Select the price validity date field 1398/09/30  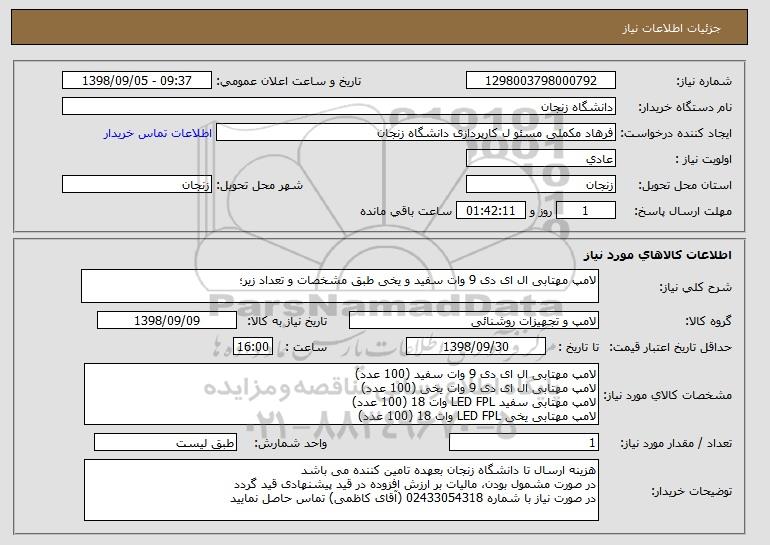point(476,347)
